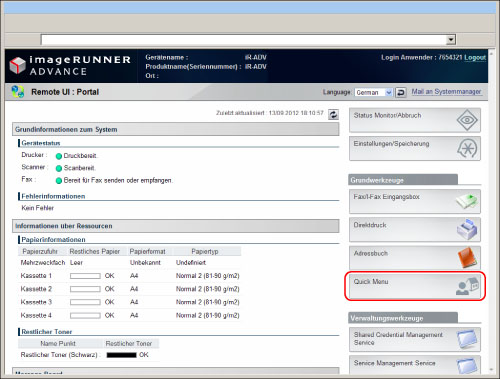
Task: Click Kassette 1 paper level bar
Action: point(85,276)
